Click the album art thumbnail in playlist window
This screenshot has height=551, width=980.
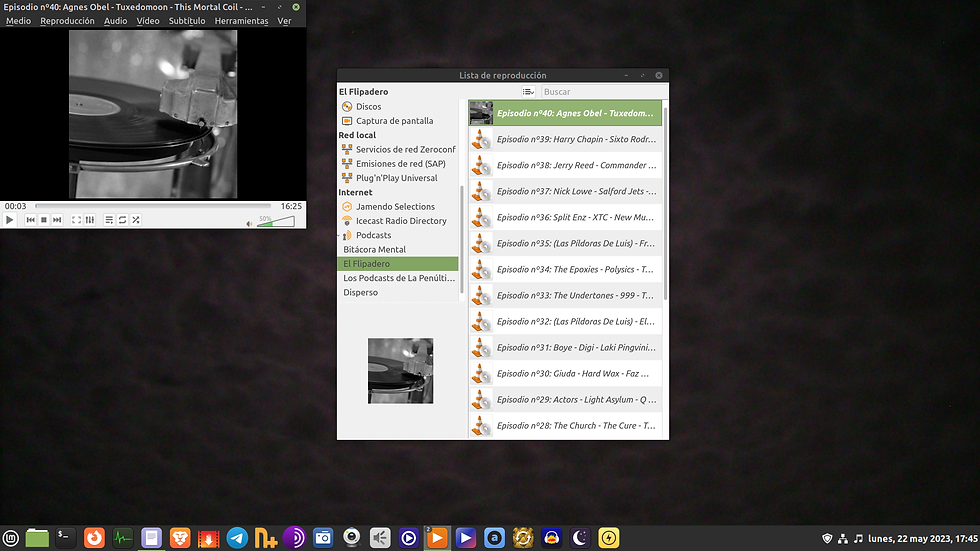[x=401, y=371]
